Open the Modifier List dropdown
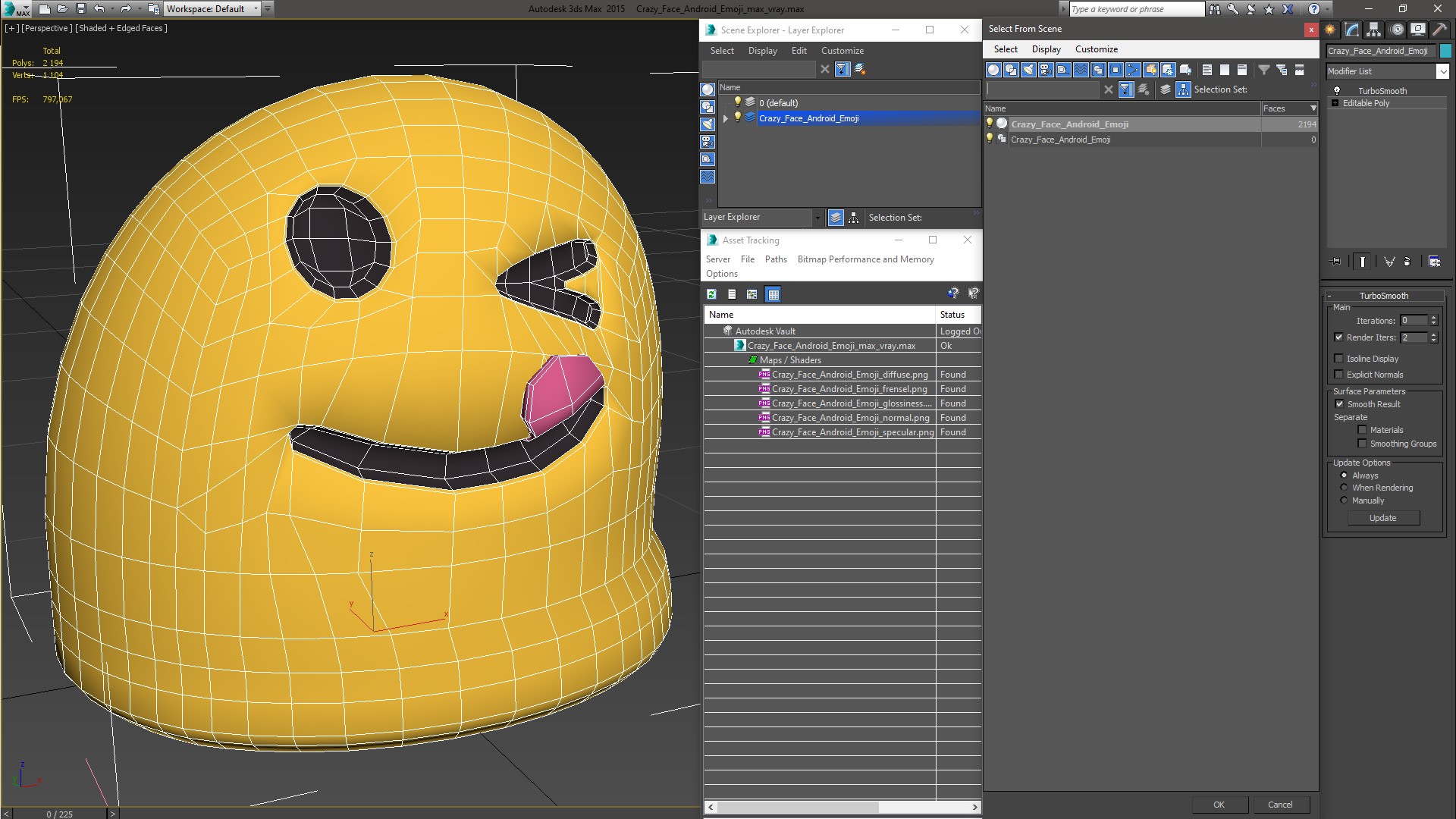Viewport: 1456px width, 819px height. coord(1442,71)
